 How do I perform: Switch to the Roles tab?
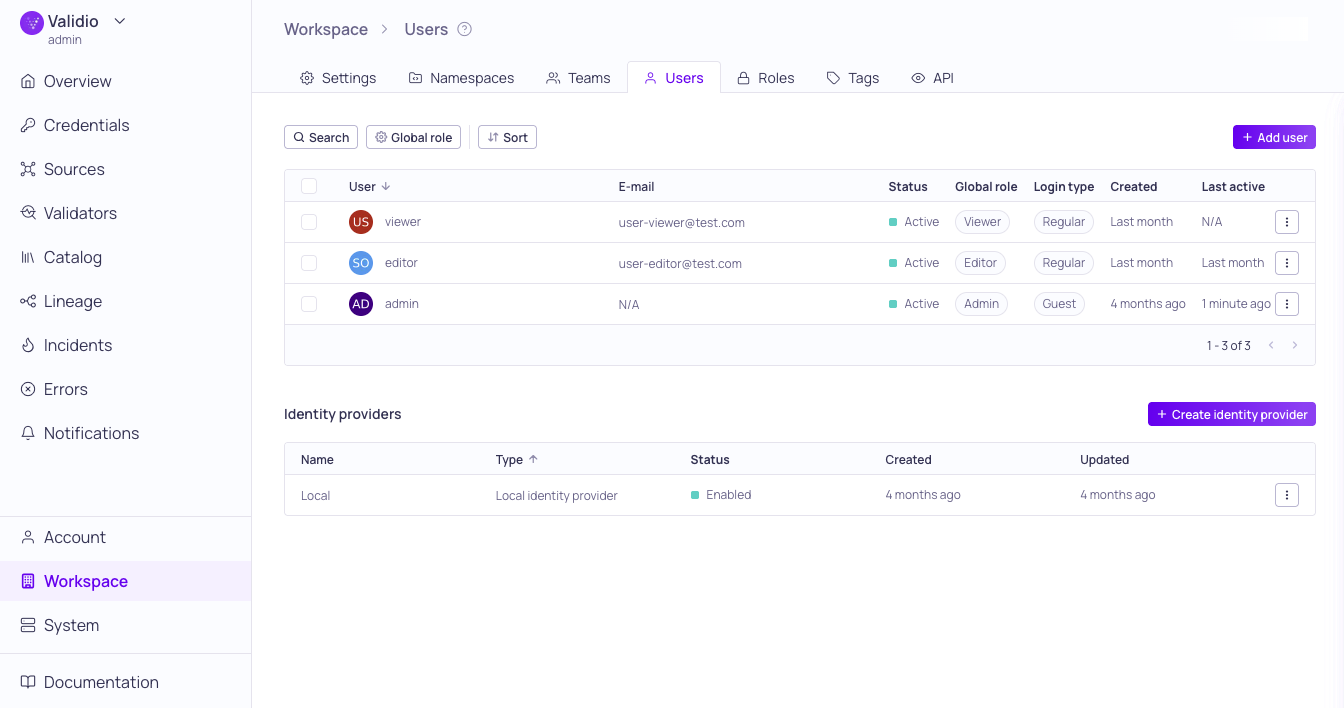pyautogui.click(x=766, y=78)
